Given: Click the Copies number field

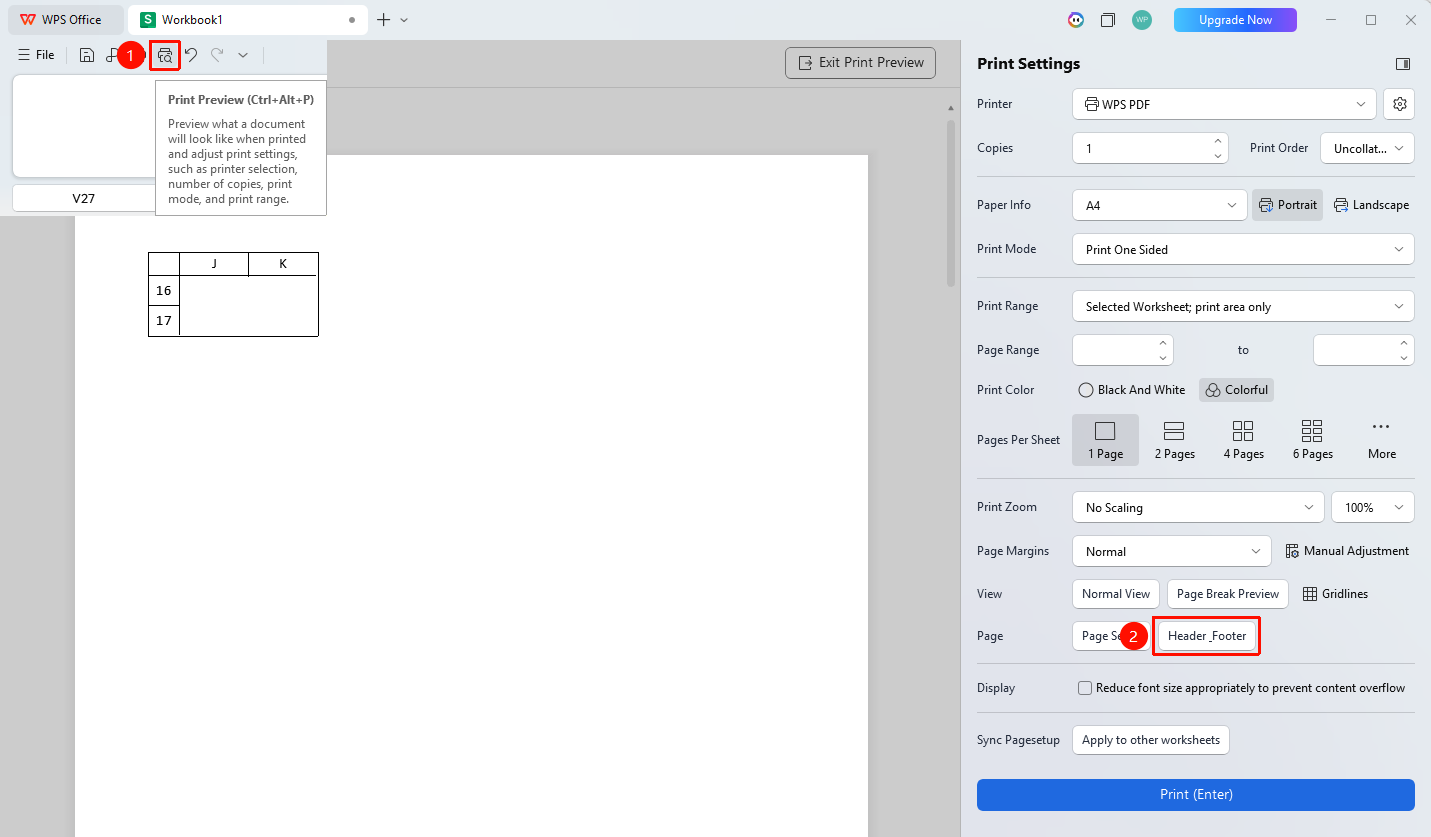Looking at the screenshot, I should pos(1150,148).
